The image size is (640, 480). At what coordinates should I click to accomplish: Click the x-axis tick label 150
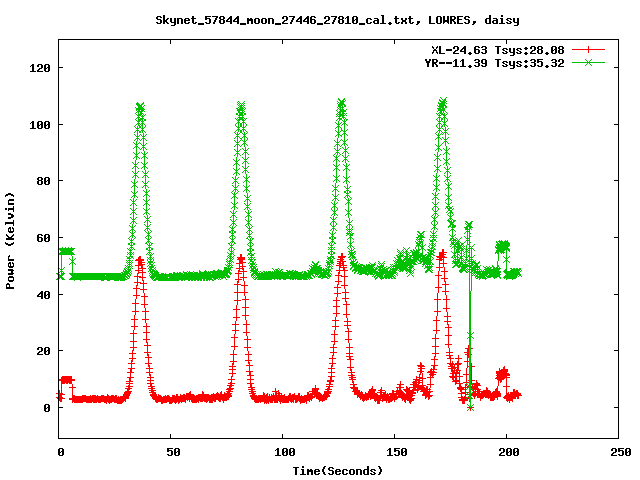396,452
